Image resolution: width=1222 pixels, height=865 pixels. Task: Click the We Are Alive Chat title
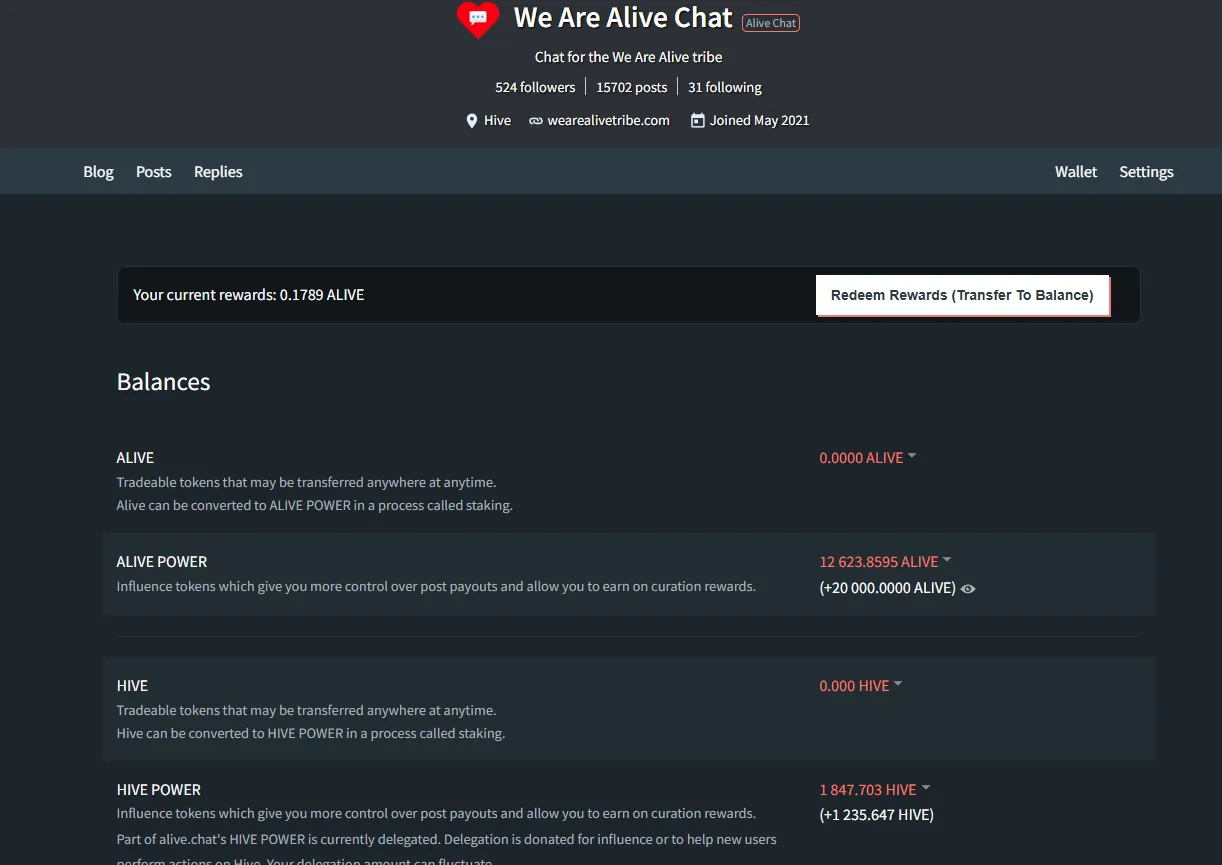coord(623,18)
